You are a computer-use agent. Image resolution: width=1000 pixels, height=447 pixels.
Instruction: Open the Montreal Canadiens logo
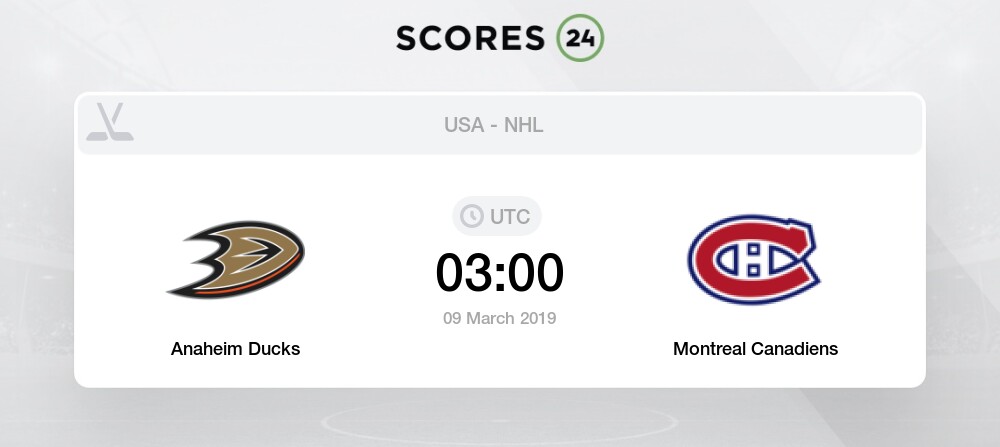754,260
